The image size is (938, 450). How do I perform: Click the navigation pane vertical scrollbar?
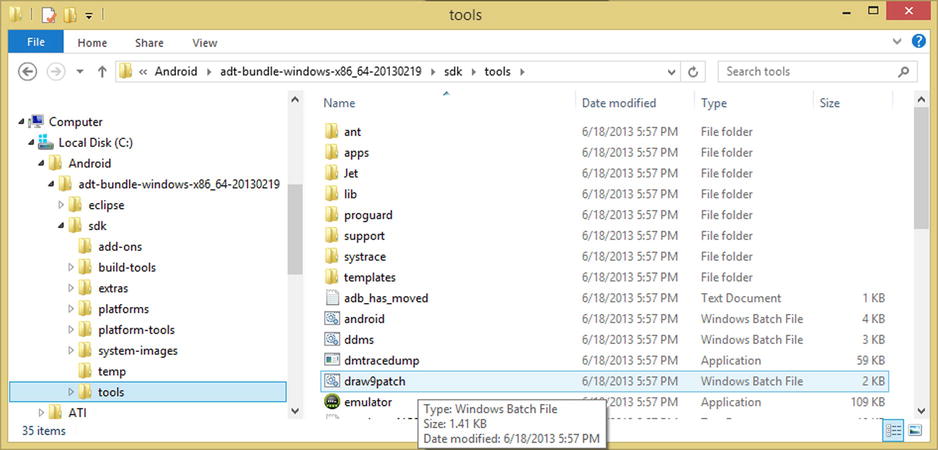click(294, 229)
